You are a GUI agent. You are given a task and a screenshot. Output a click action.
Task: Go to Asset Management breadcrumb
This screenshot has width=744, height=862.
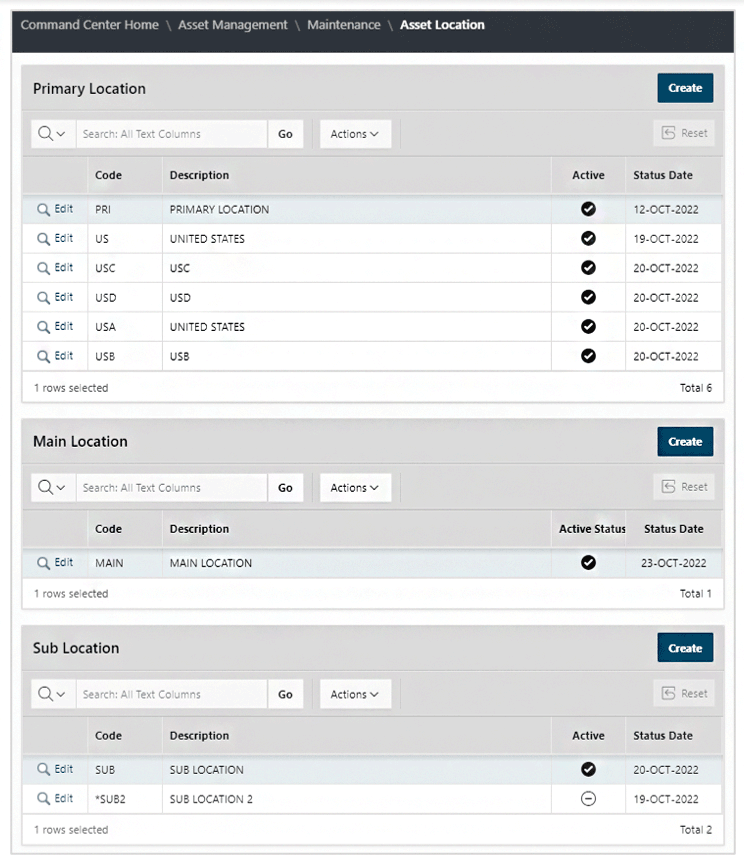233,25
